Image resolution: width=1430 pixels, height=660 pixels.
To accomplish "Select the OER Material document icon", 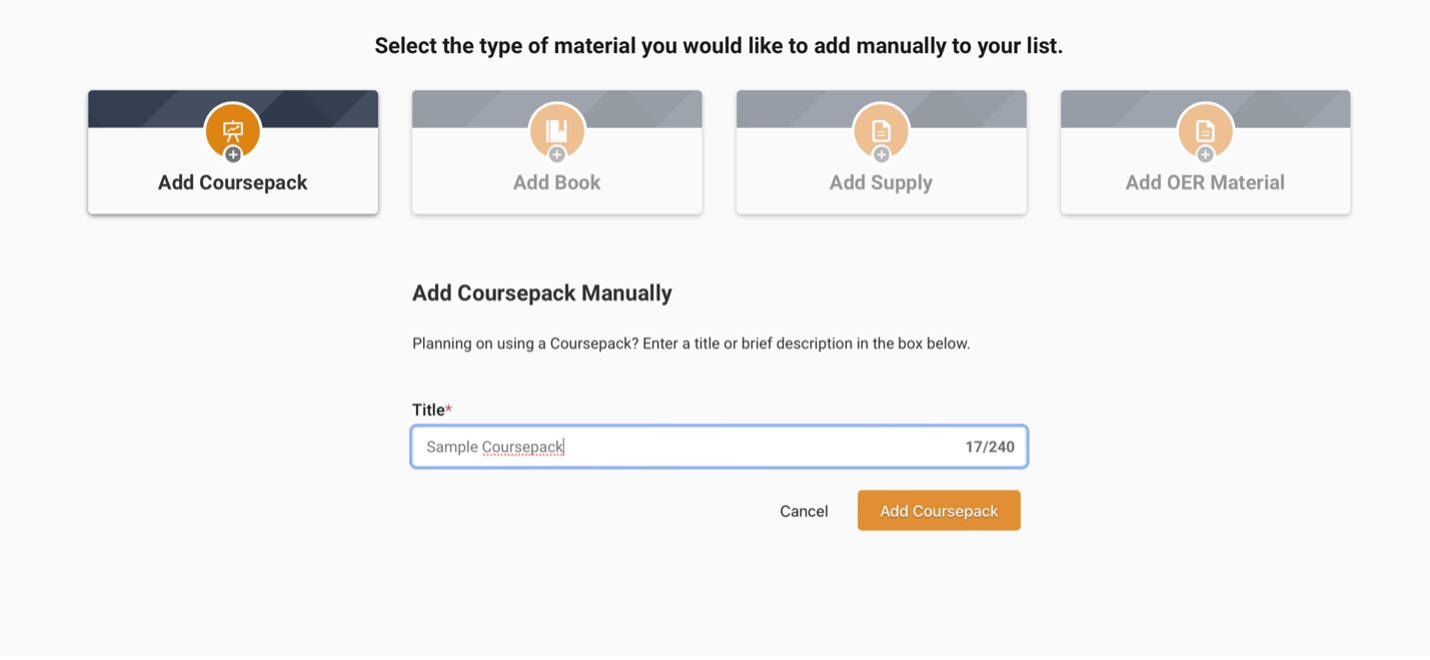I will pos(1204,128).
